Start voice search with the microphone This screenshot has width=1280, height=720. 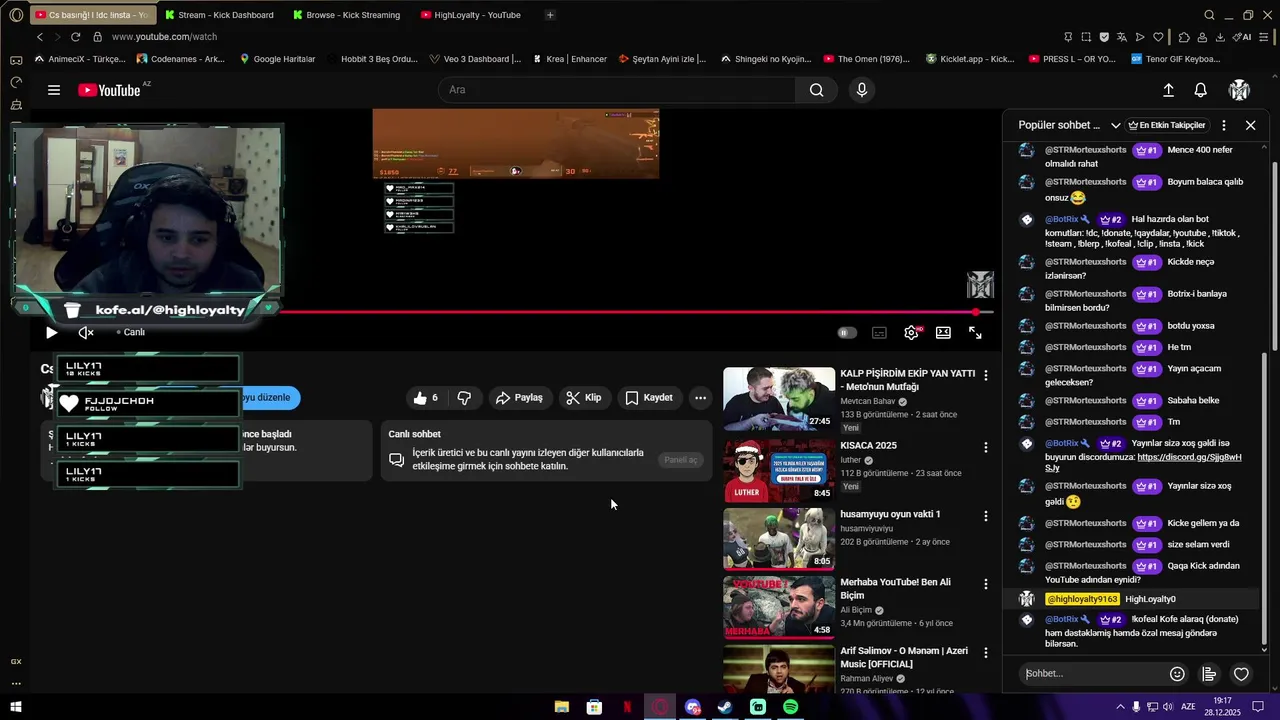coord(861,90)
